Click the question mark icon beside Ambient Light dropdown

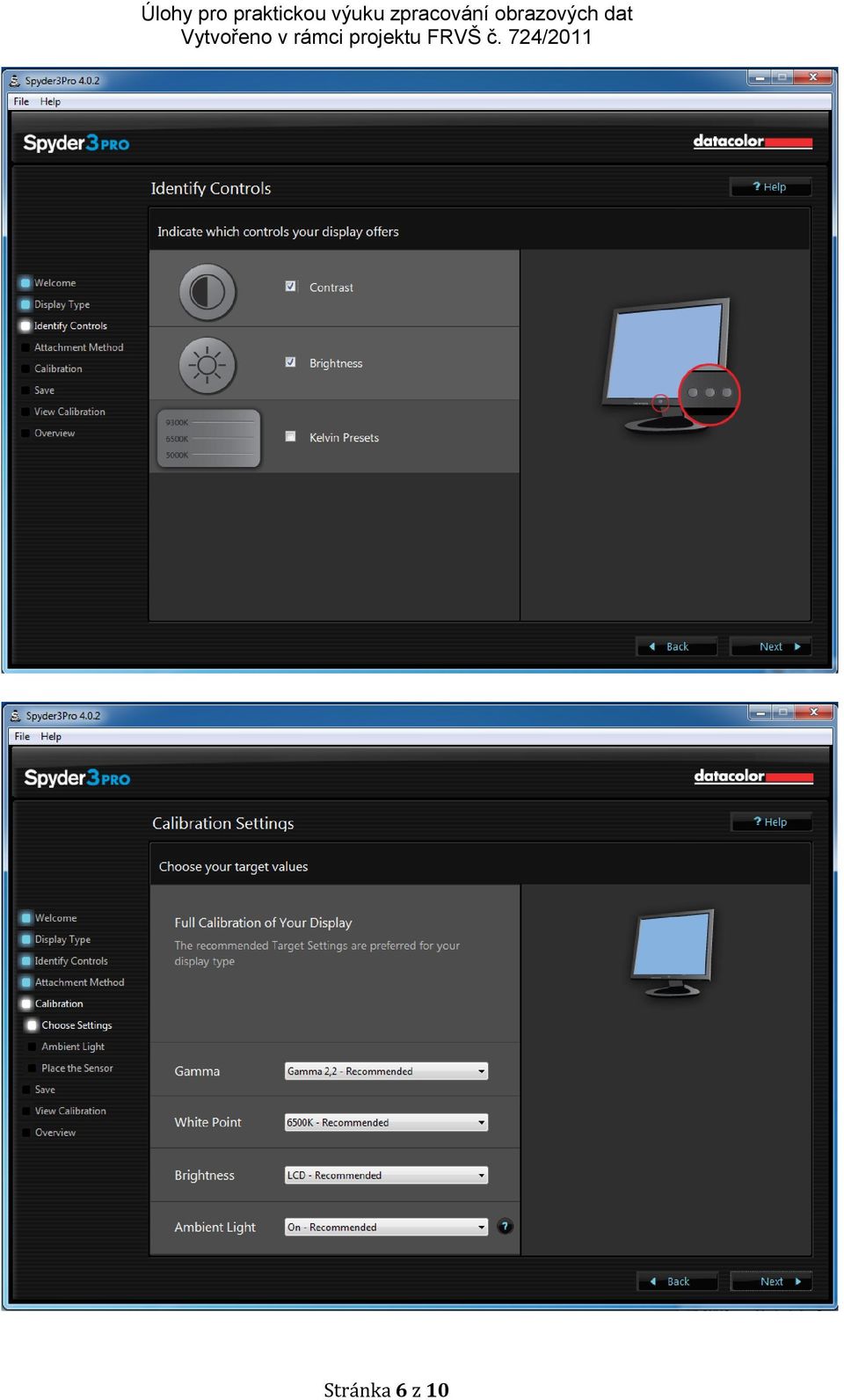[505, 1226]
